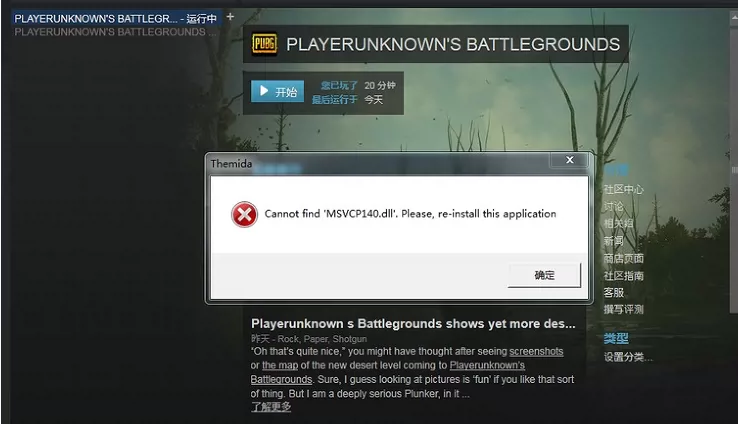Viewport: 738px width, 424px height.
Task: Select the greyed PLAYERUNKNOWN'S BATTLEGROUNDS list entry
Action: tap(115, 32)
